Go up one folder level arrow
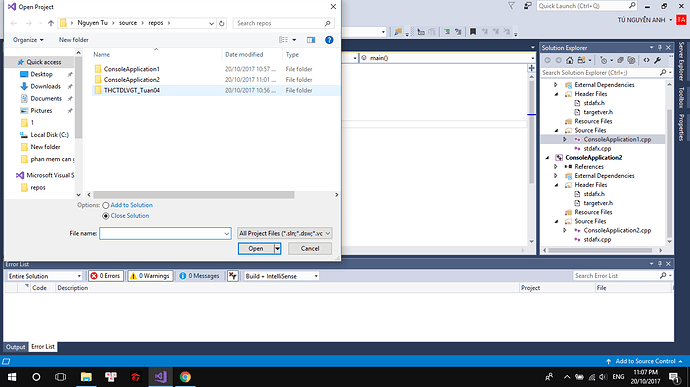Image resolution: width=690 pixels, height=387 pixels. click(x=51, y=23)
